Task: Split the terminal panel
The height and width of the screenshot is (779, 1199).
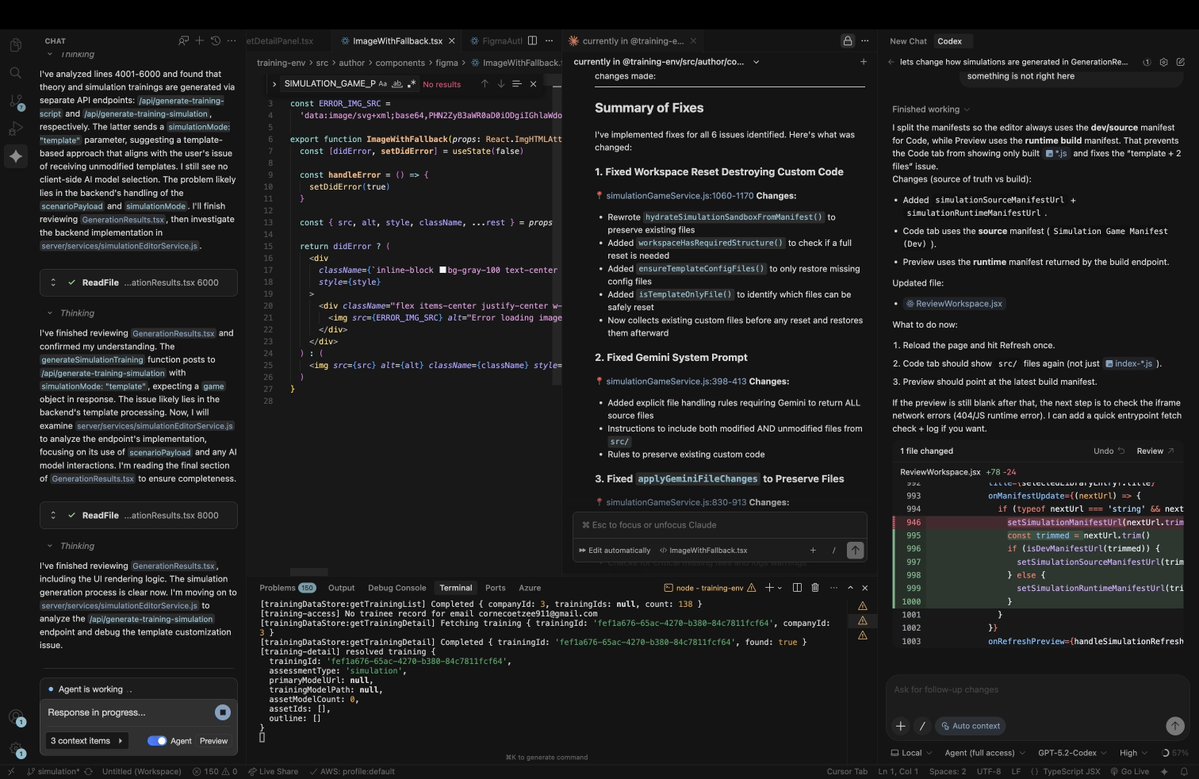Action: [797, 587]
